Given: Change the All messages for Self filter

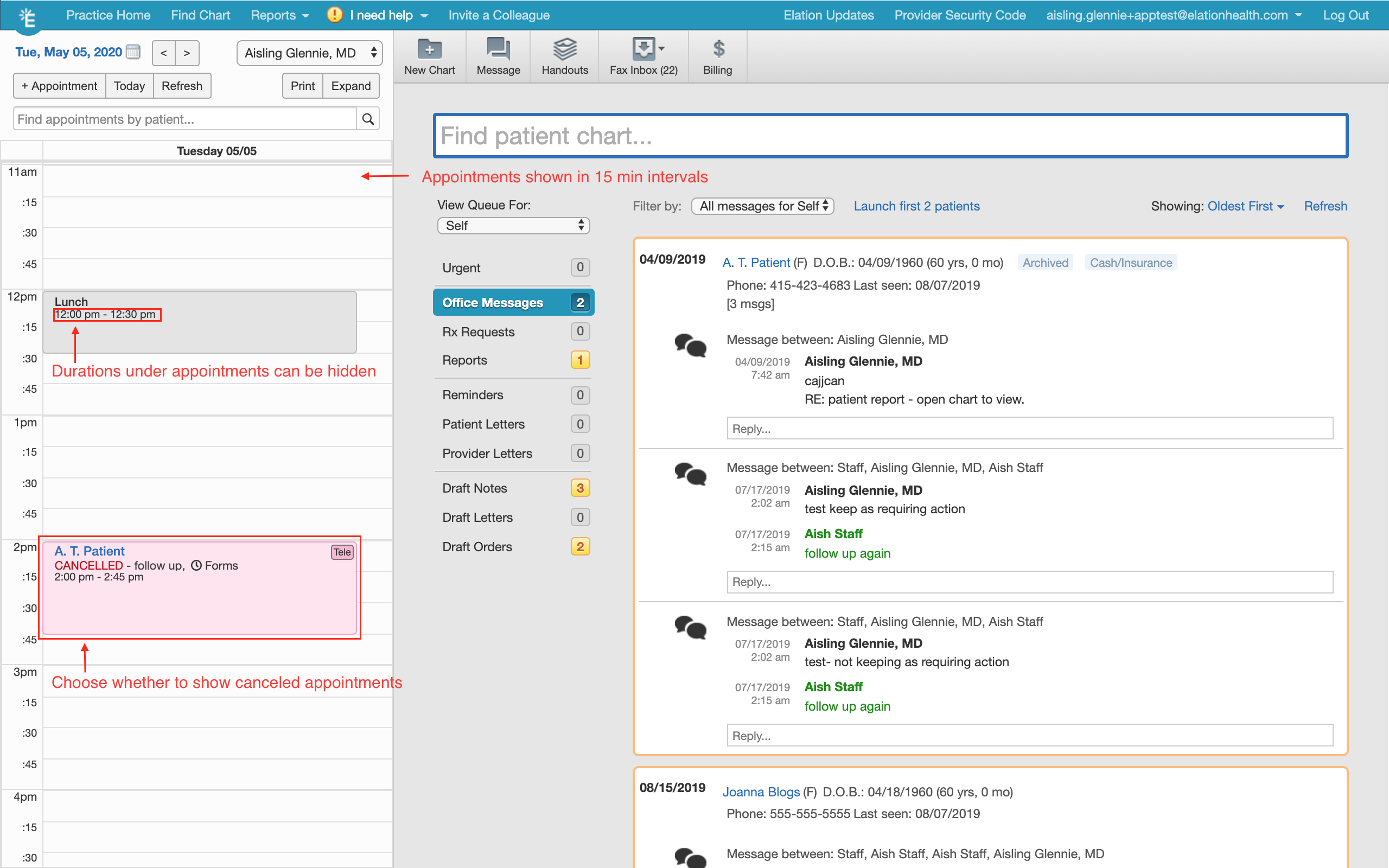Looking at the screenshot, I should coord(762,206).
